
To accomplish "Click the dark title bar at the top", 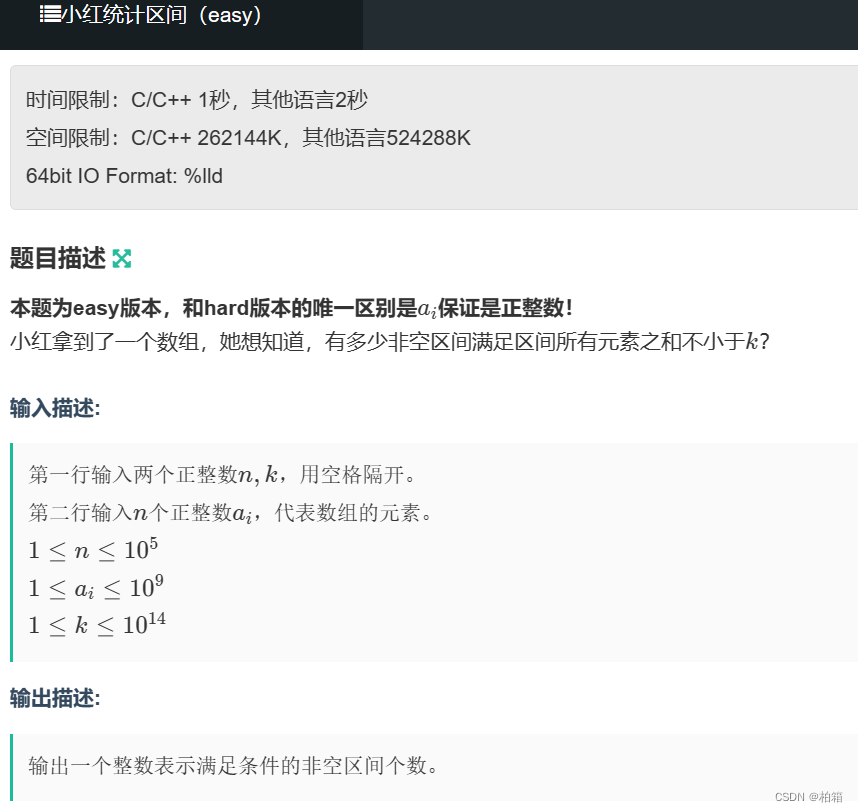I will pyautogui.click(x=429, y=24).
